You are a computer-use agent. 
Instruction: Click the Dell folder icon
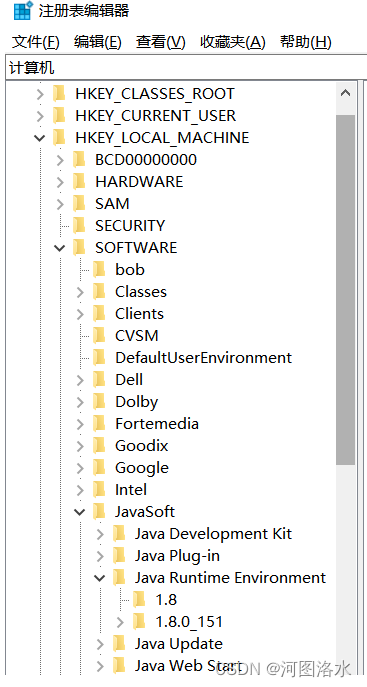pyautogui.click(x=99, y=379)
